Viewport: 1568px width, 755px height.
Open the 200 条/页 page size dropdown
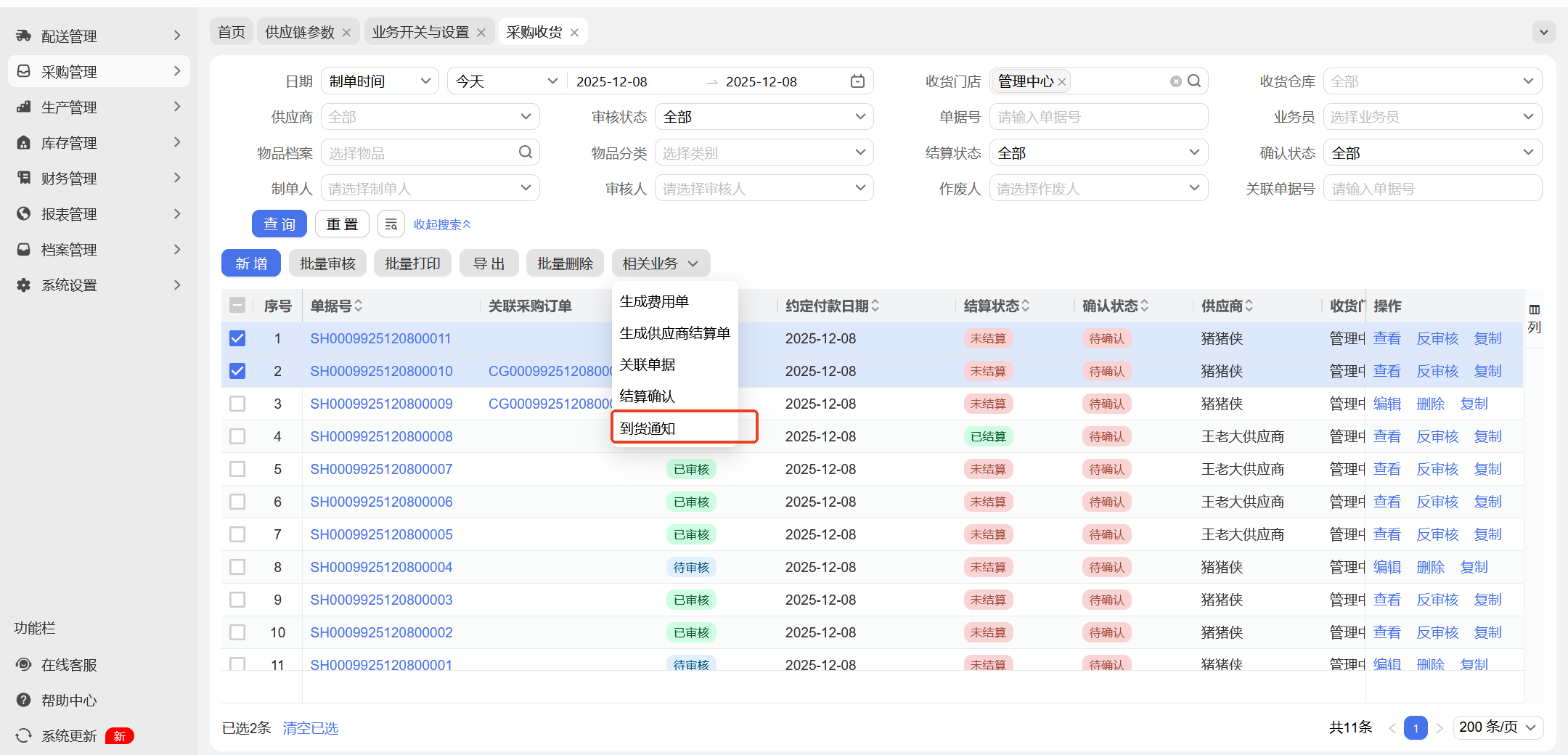[1498, 727]
